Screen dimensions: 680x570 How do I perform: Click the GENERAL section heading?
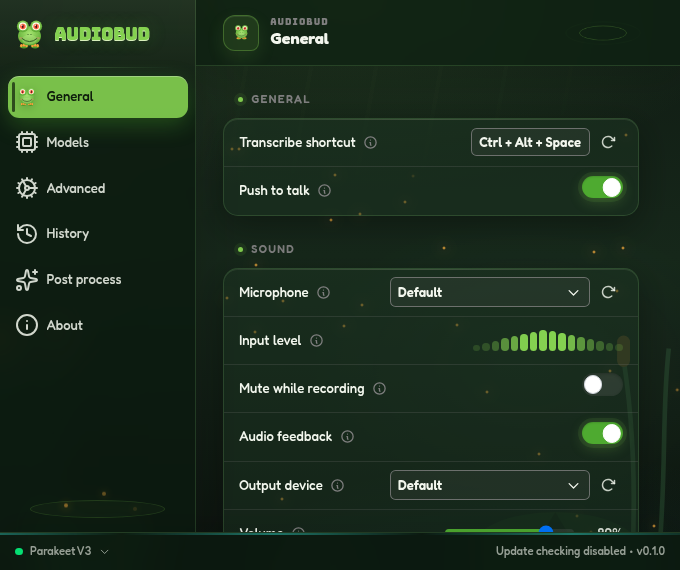[x=280, y=99]
